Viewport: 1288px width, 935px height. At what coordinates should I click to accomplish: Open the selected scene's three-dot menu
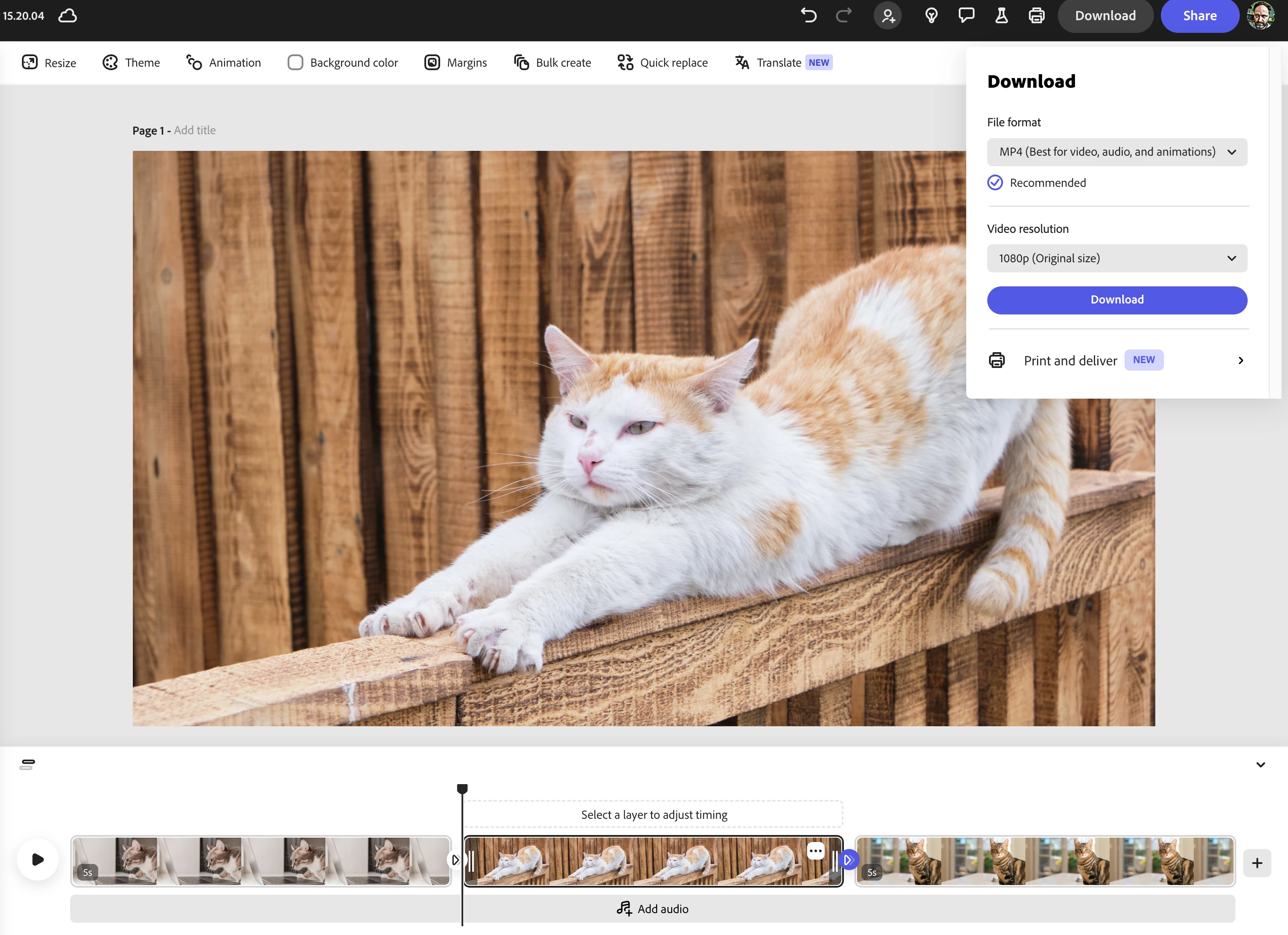815,850
